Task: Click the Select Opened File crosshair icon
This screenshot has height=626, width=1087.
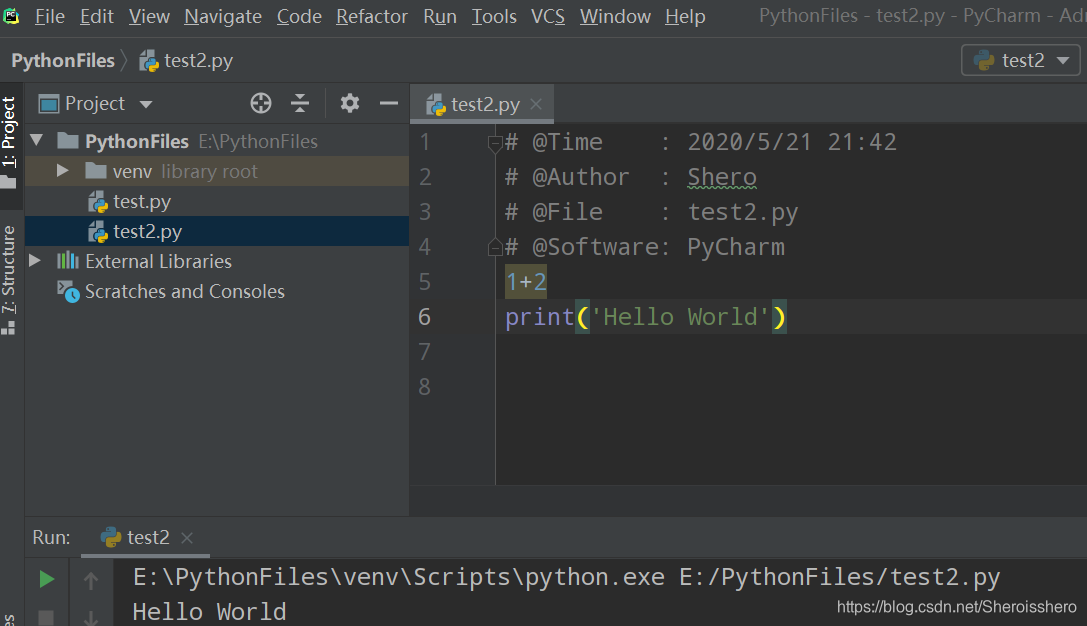Action: pos(260,103)
